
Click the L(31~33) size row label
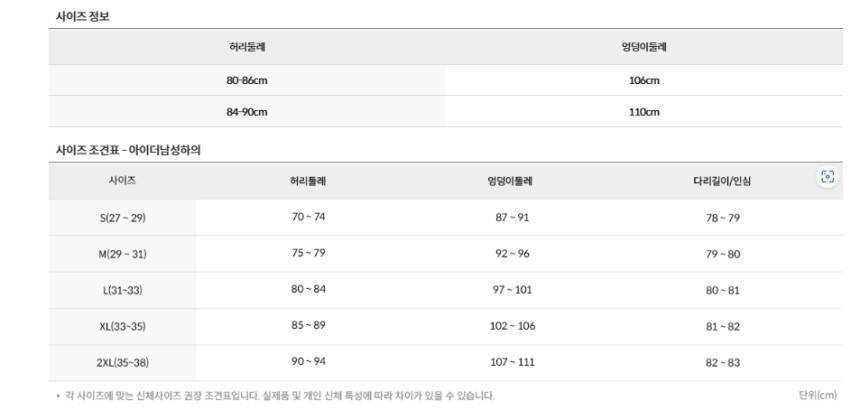(x=122, y=290)
